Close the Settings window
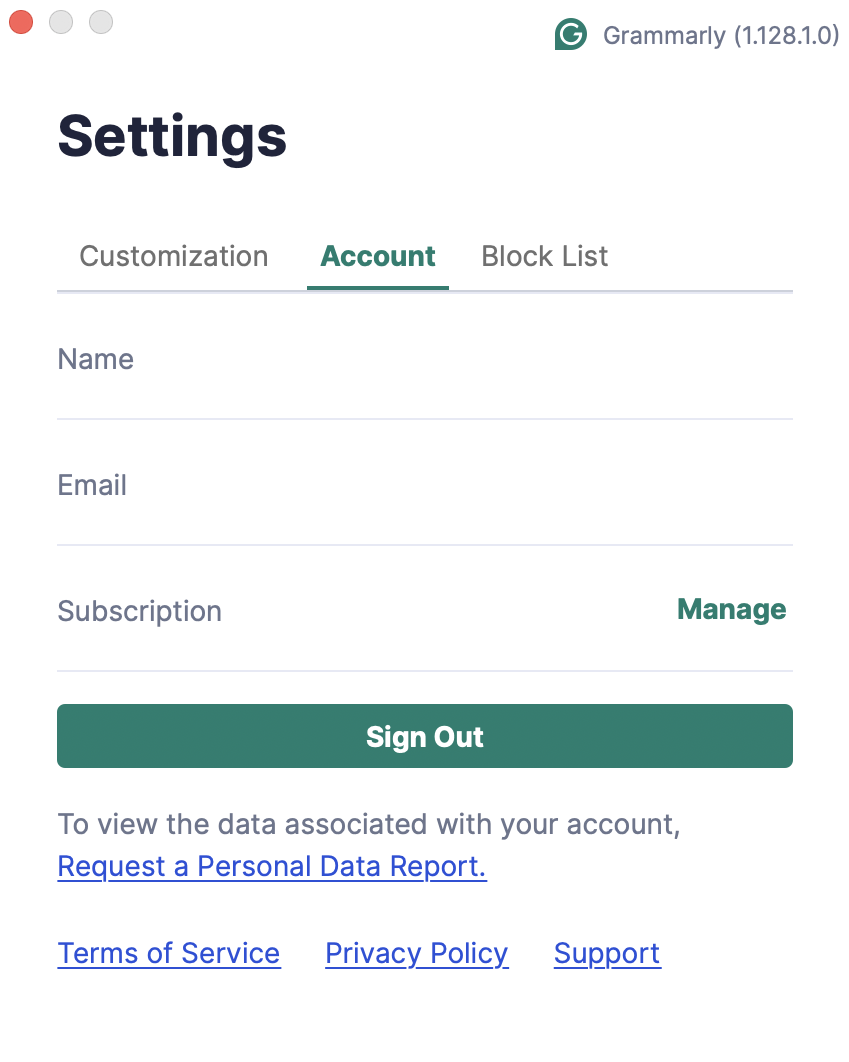The image size is (849, 1062). tap(21, 21)
